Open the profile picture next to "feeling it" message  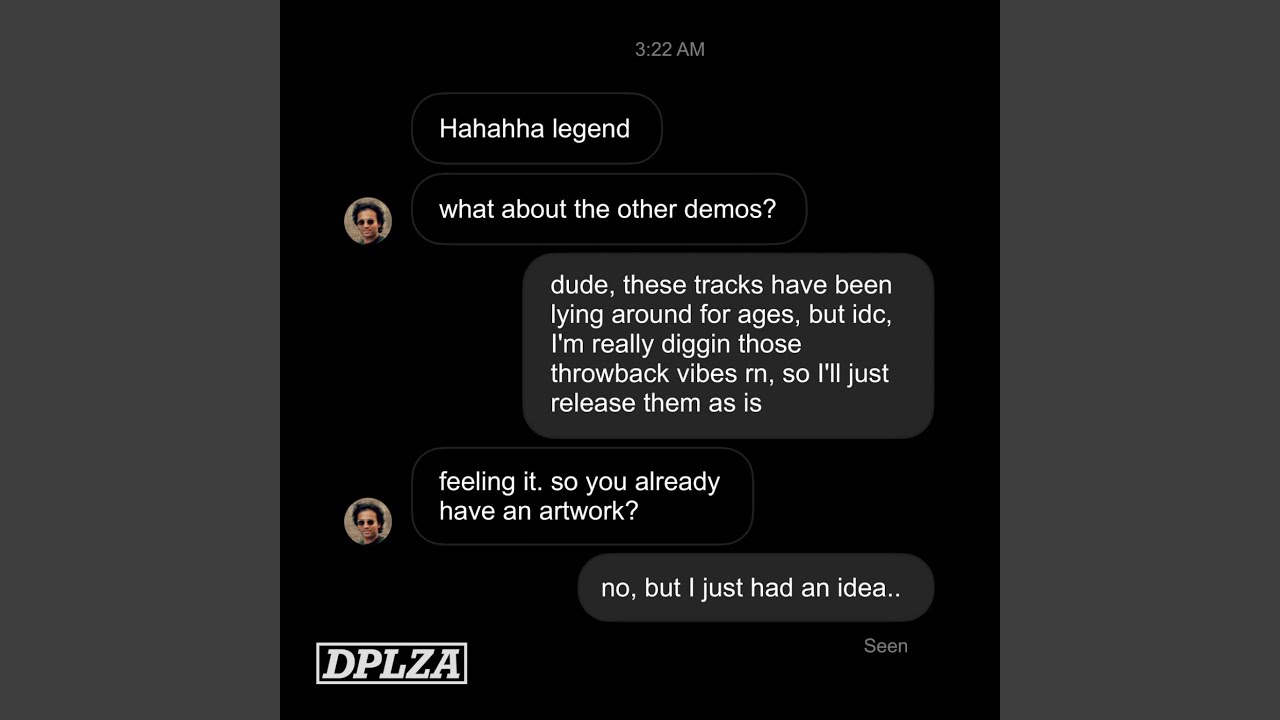point(368,521)
